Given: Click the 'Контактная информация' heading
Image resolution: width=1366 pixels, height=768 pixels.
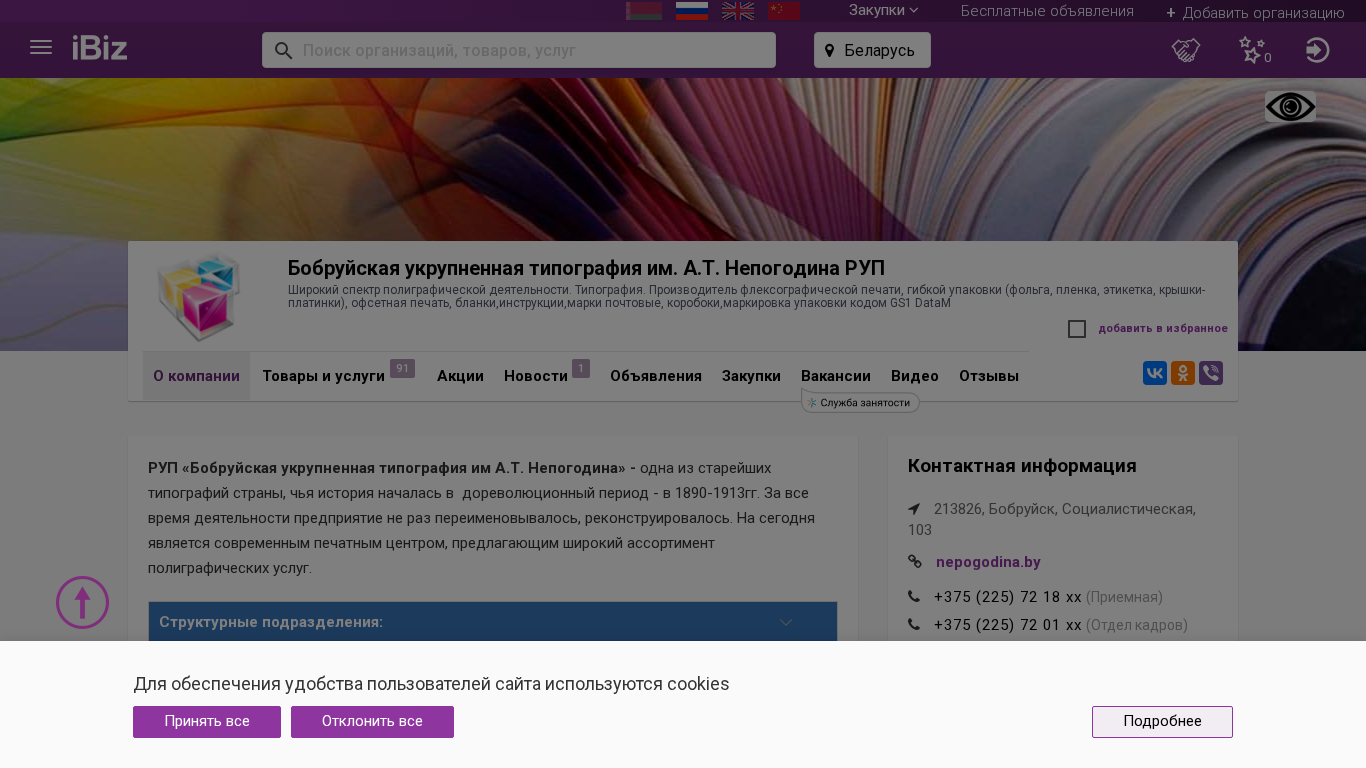Looking at the screenshot, I should [1022, 466].
